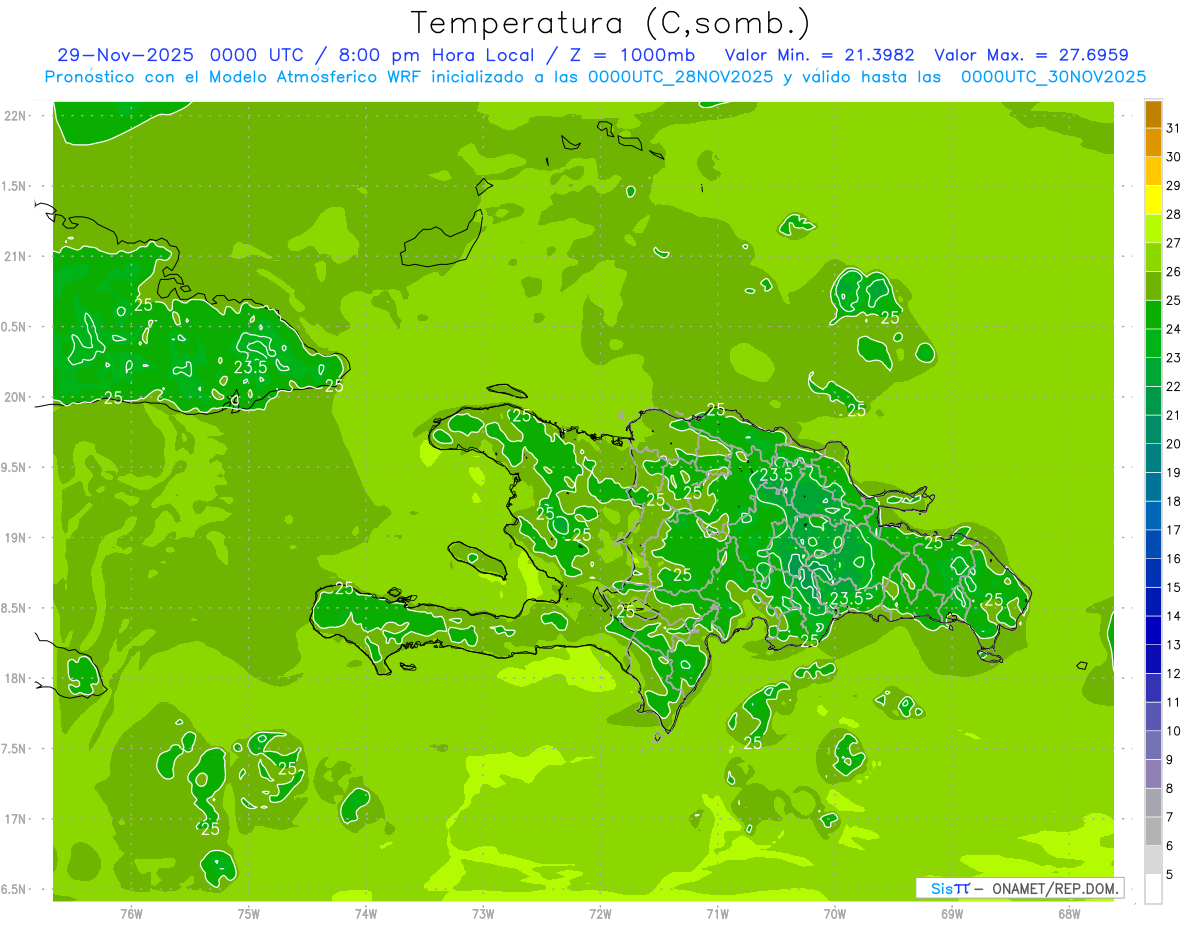This screenshot has height=927, width=1200.
Task: Click the latitude label "18N"
Action: [x=16, y=679]
